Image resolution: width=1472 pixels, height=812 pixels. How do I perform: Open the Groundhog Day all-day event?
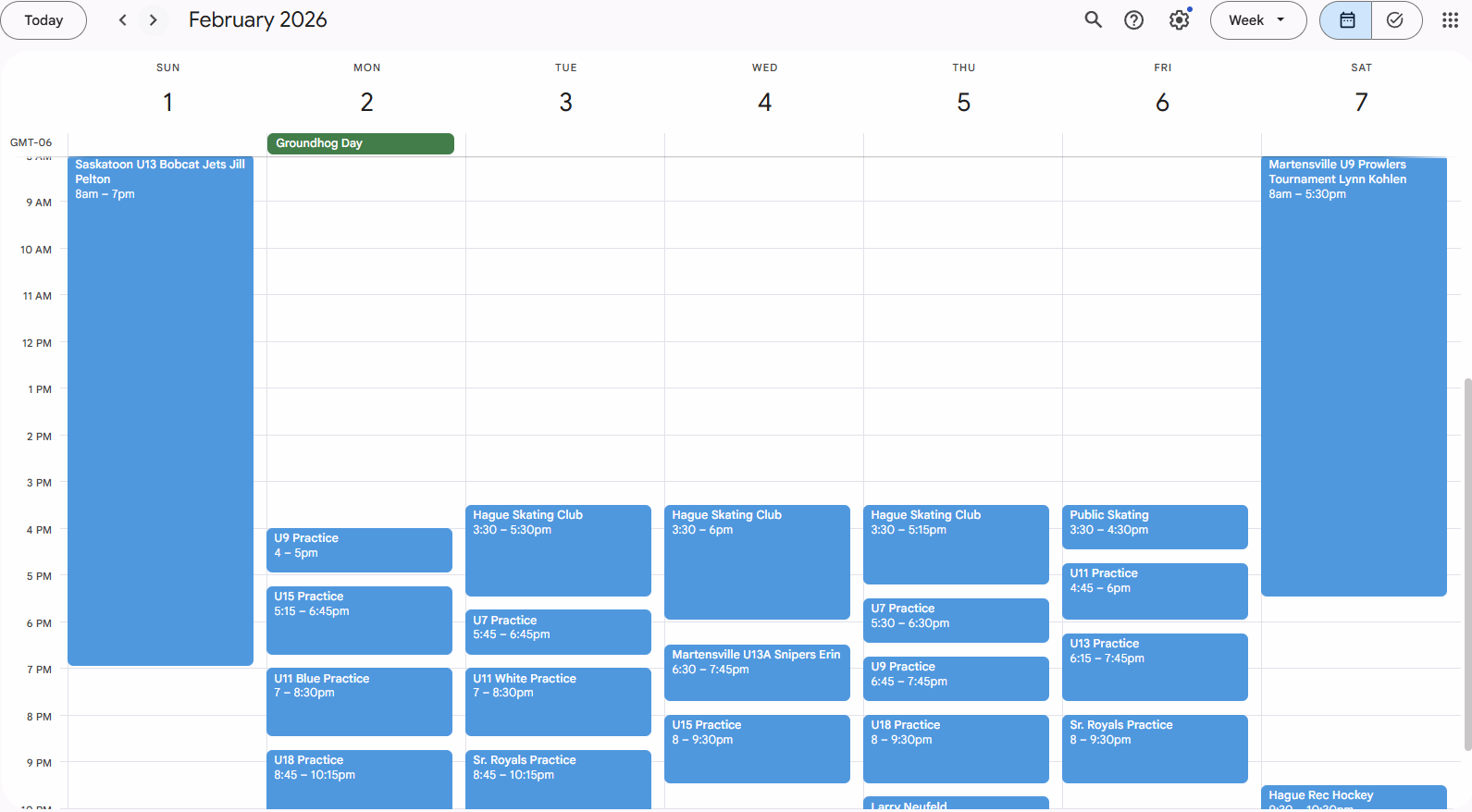tap(360, 143)
